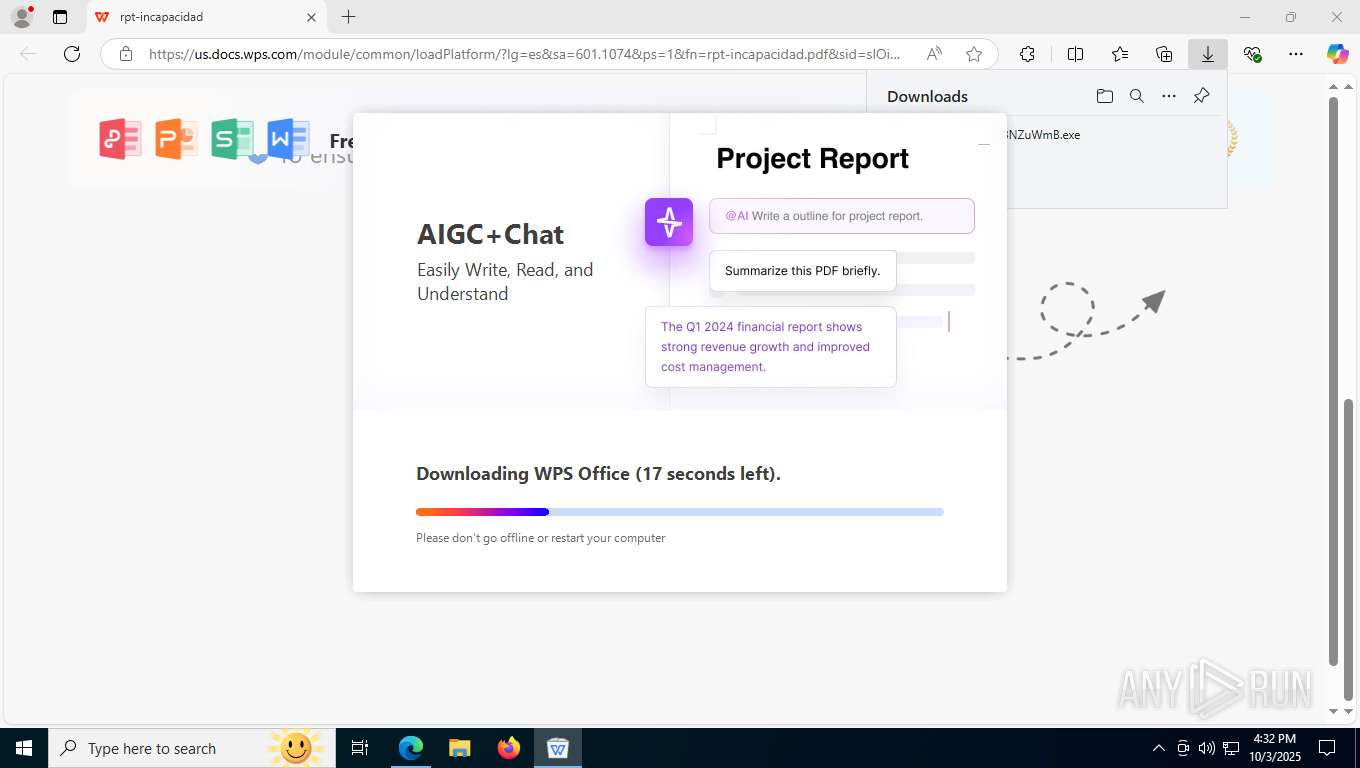Screen dimensions: 1360x768
Task: Add this page to favorites star
Action: coord(974,54)
